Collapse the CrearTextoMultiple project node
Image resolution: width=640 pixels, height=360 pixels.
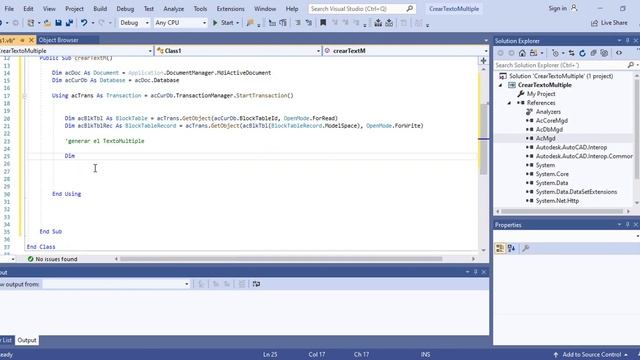(500, 85)
